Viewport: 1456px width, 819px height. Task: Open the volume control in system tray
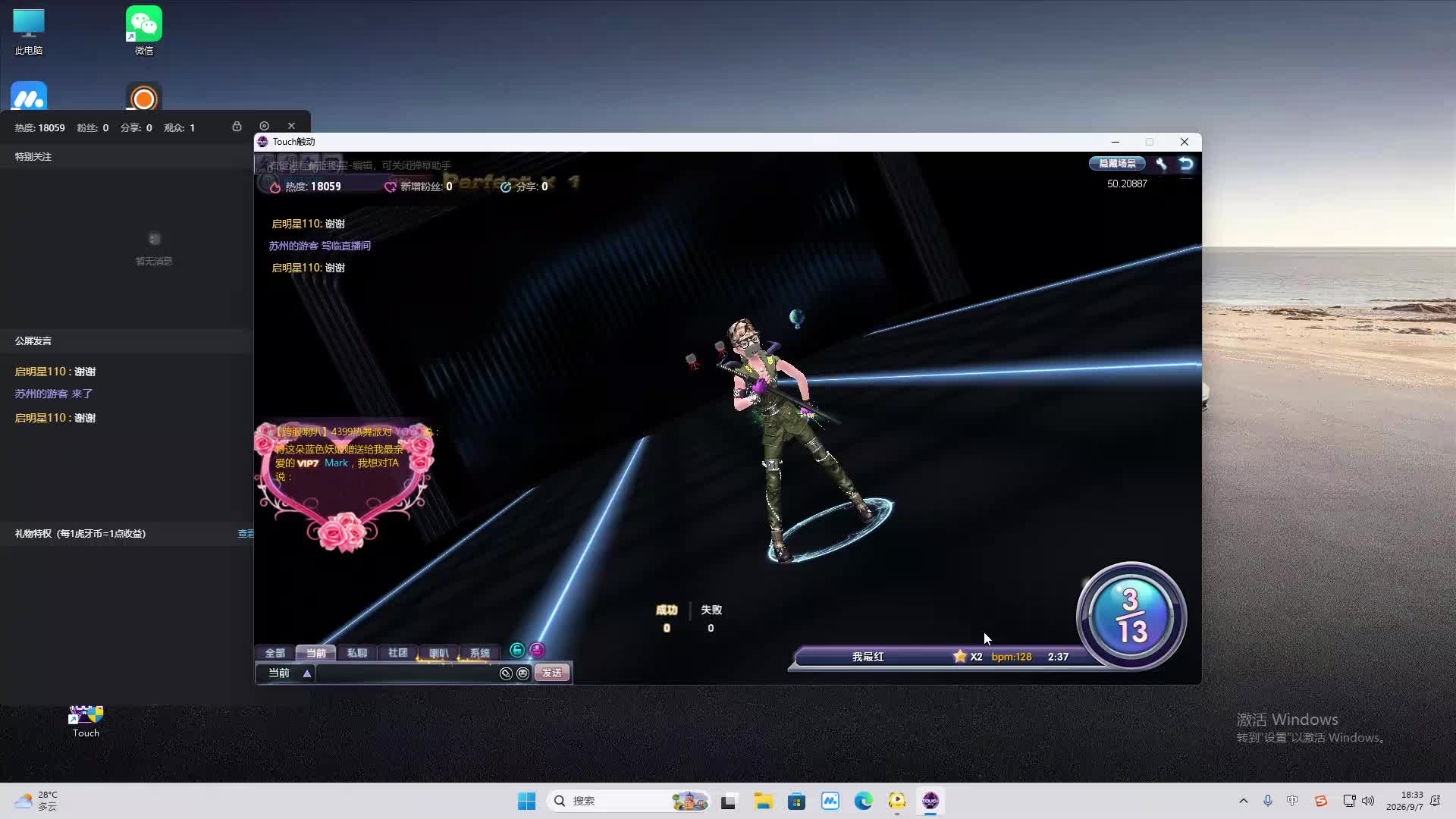(x=1368, y=801)
